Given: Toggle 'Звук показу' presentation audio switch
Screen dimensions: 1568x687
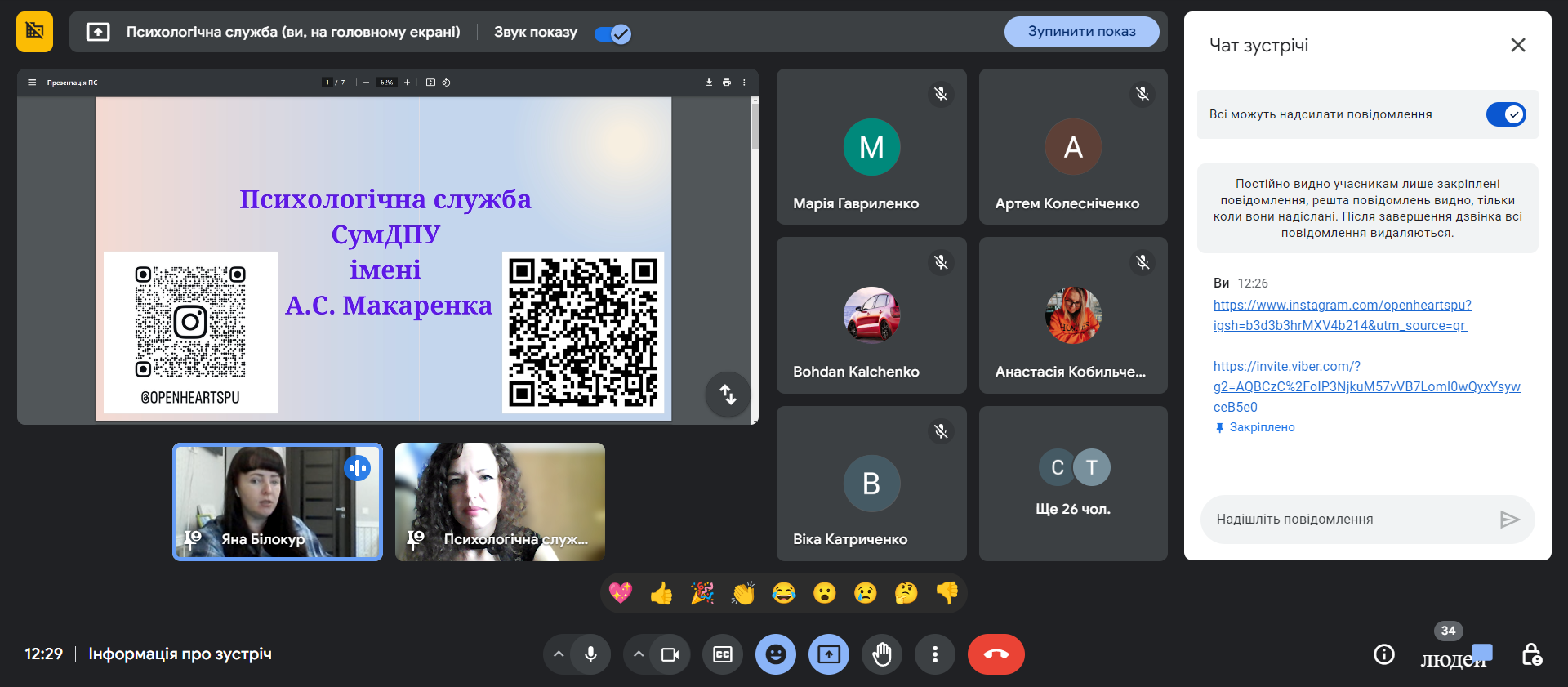Looking at the screenshot, I should 612,33.
